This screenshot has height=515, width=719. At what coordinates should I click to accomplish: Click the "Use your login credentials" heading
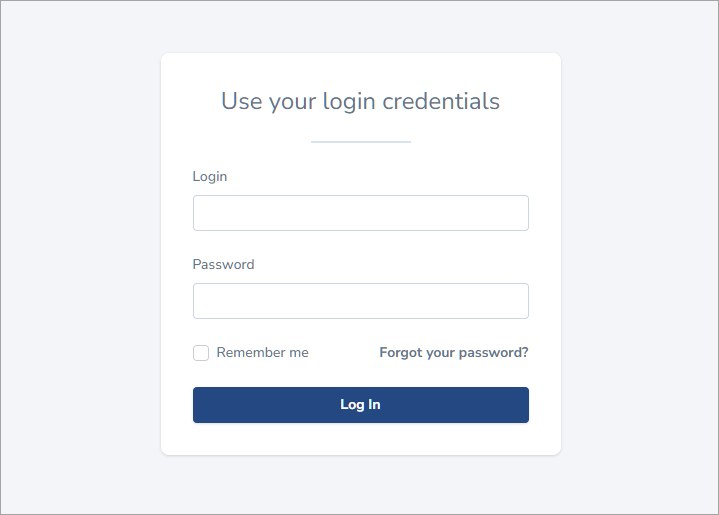(x=360, y=101)
